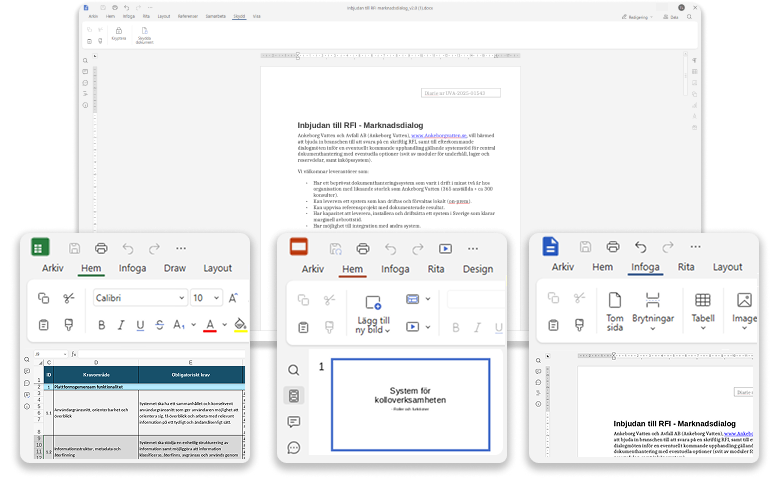Click Paste icon in document panel ribbon

(x=553, y=325)
